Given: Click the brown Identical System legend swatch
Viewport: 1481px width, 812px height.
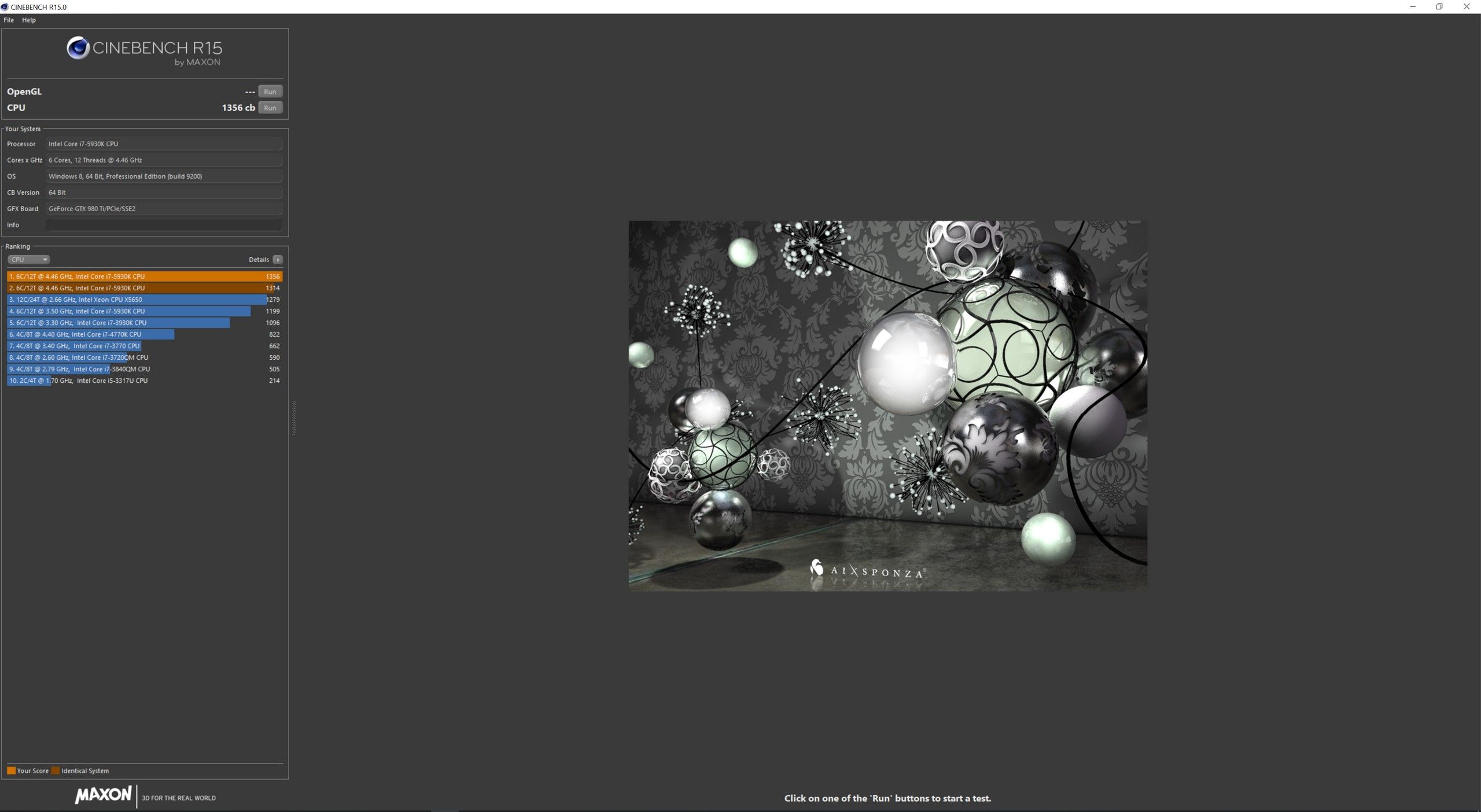Looking at the screenshot, I should coord(56,770).
